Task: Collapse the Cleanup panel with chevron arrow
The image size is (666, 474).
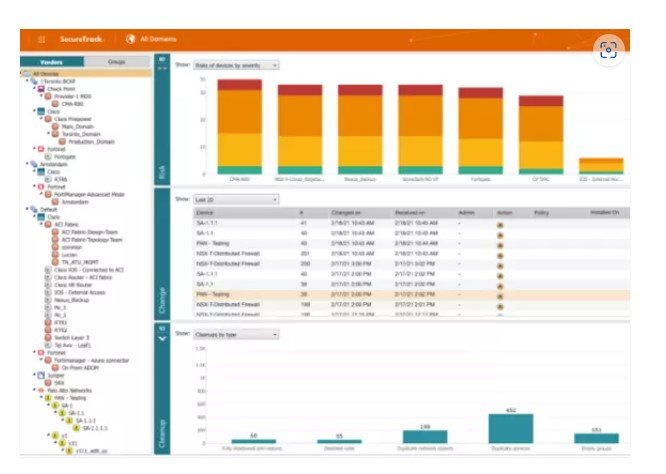Action: 162,339
